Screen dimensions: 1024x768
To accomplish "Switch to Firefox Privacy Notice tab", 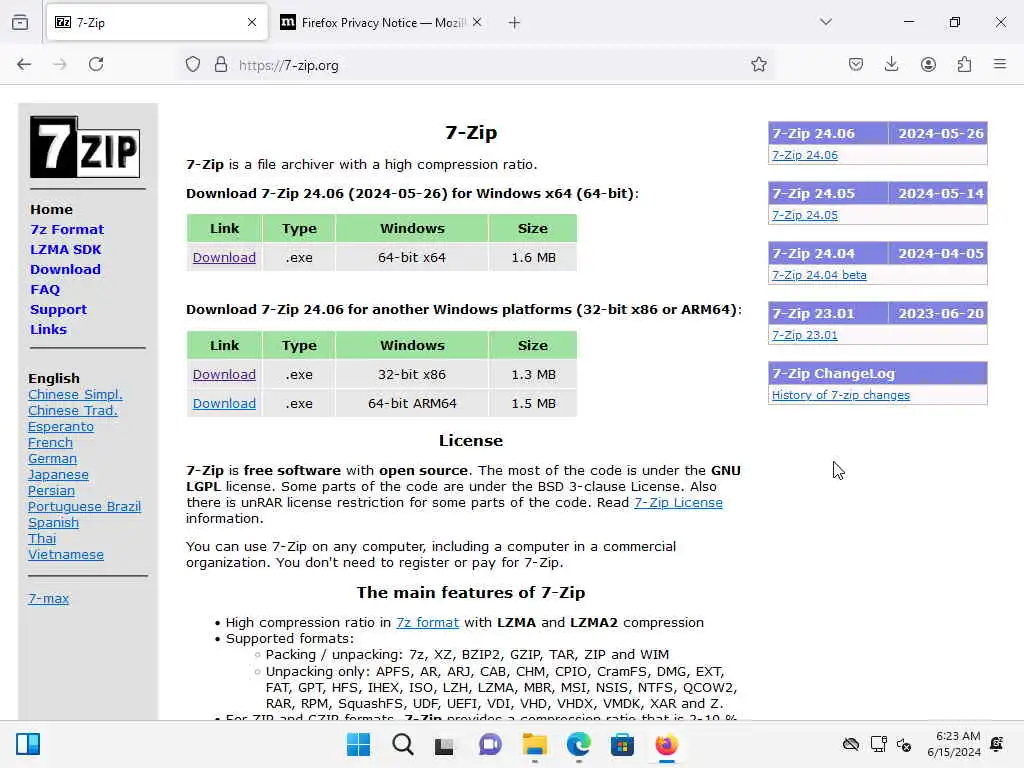I will point(381,23).
